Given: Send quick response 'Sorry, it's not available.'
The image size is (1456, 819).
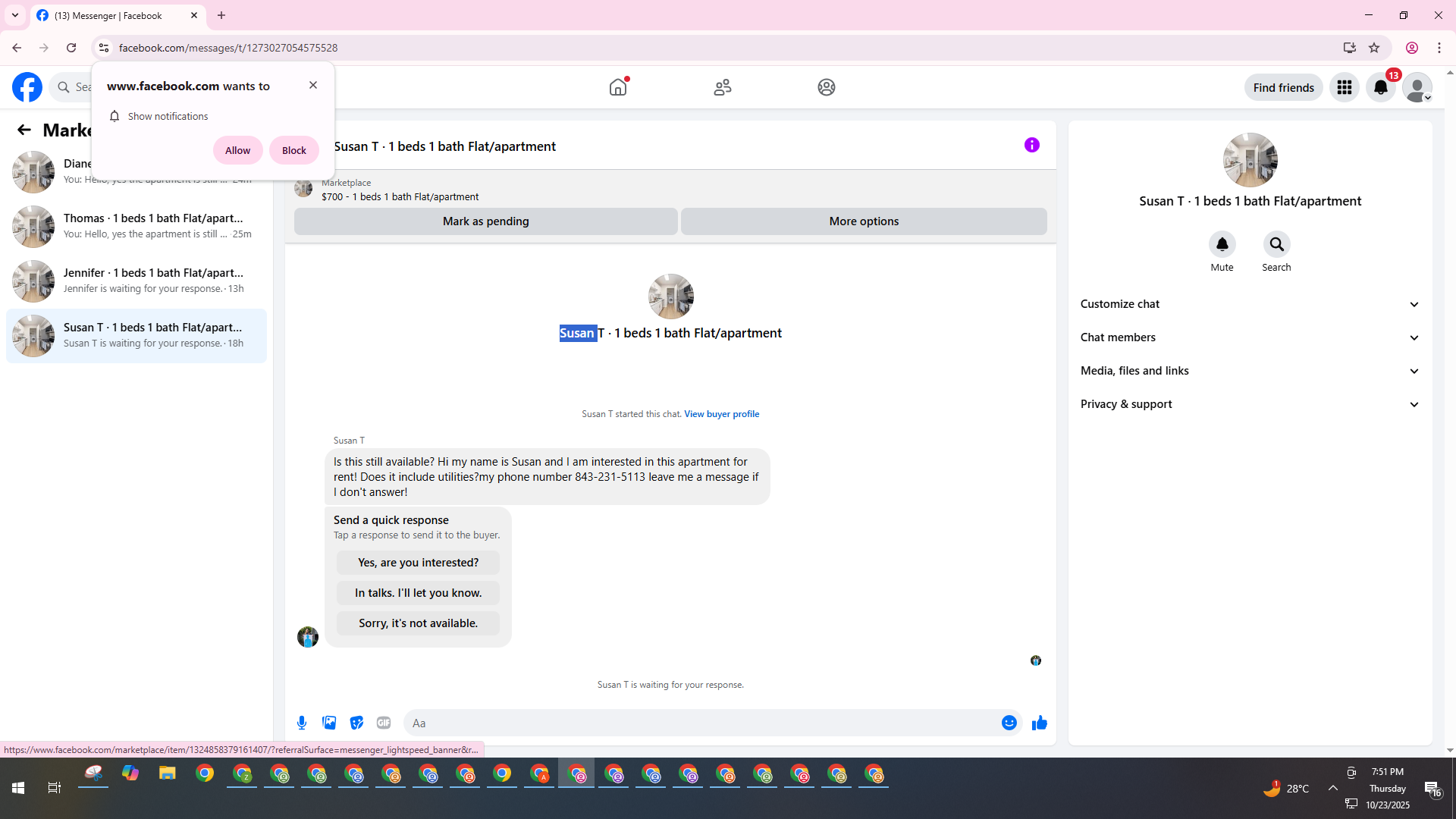Looking at the screenshot, I should [x=418, y=623].
